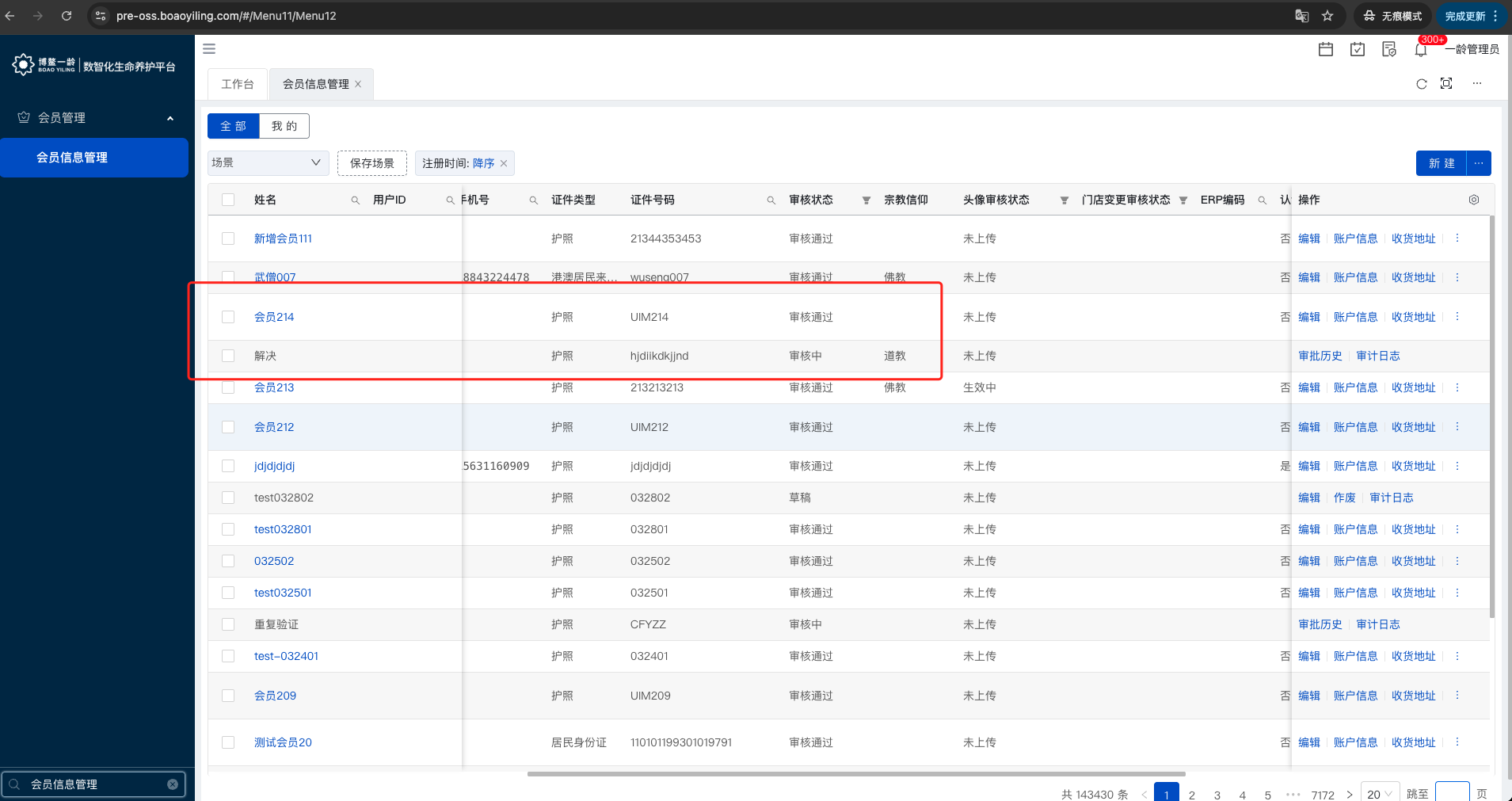The image size is (1512, 801).
Task: Refresh the current tab page
Action: [x=1422, y=84]
